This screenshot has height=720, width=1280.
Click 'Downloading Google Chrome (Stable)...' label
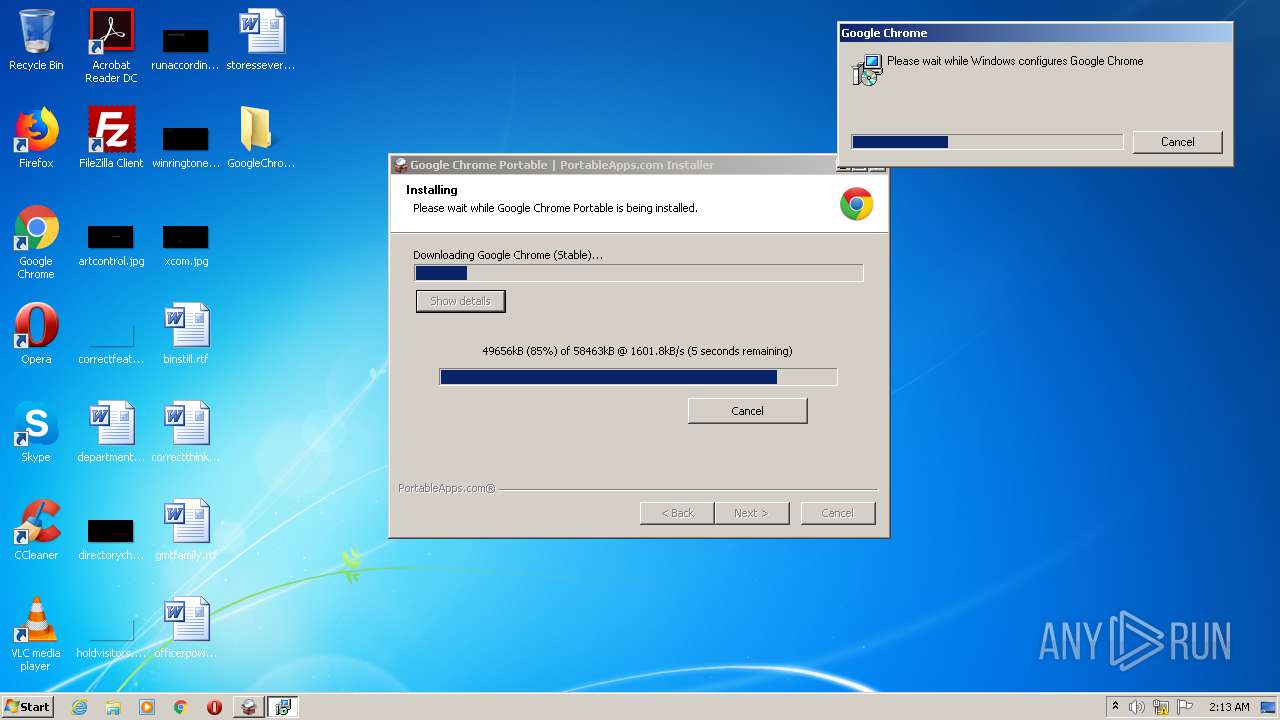point(508,255)
